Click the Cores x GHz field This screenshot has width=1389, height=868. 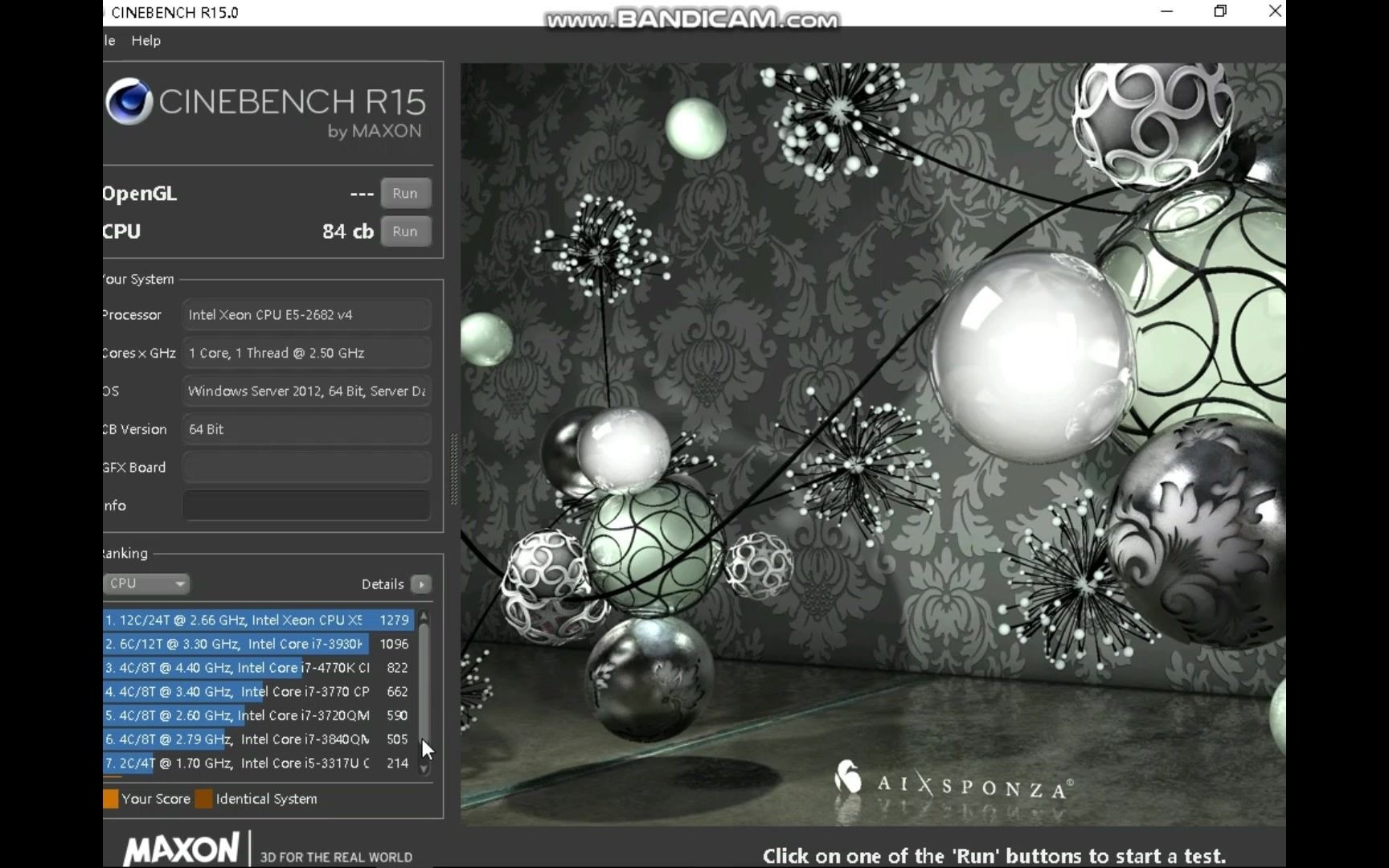tap(306, 353)
